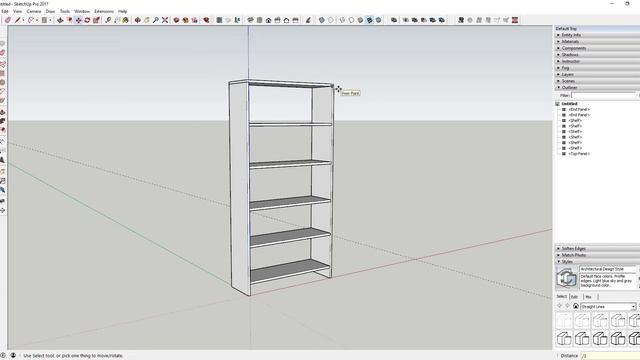Switch to Top view
This screenshot has width=640, height=360.
[259, 20]
